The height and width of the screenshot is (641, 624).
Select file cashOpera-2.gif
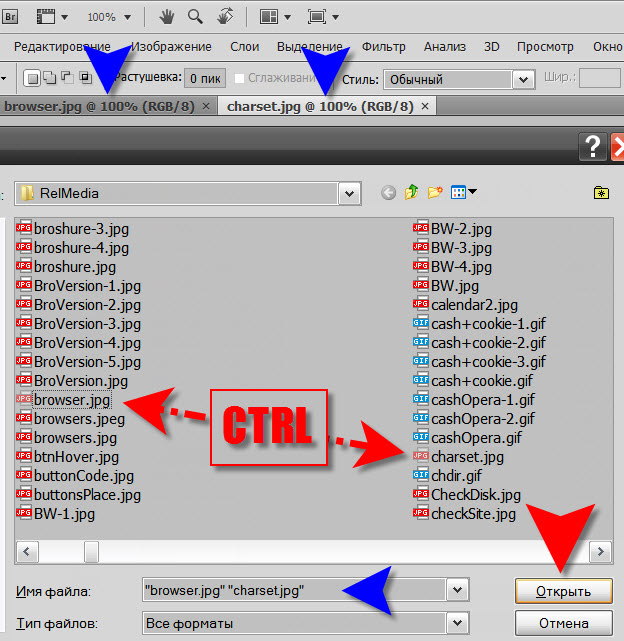click(x=474, y=419)
